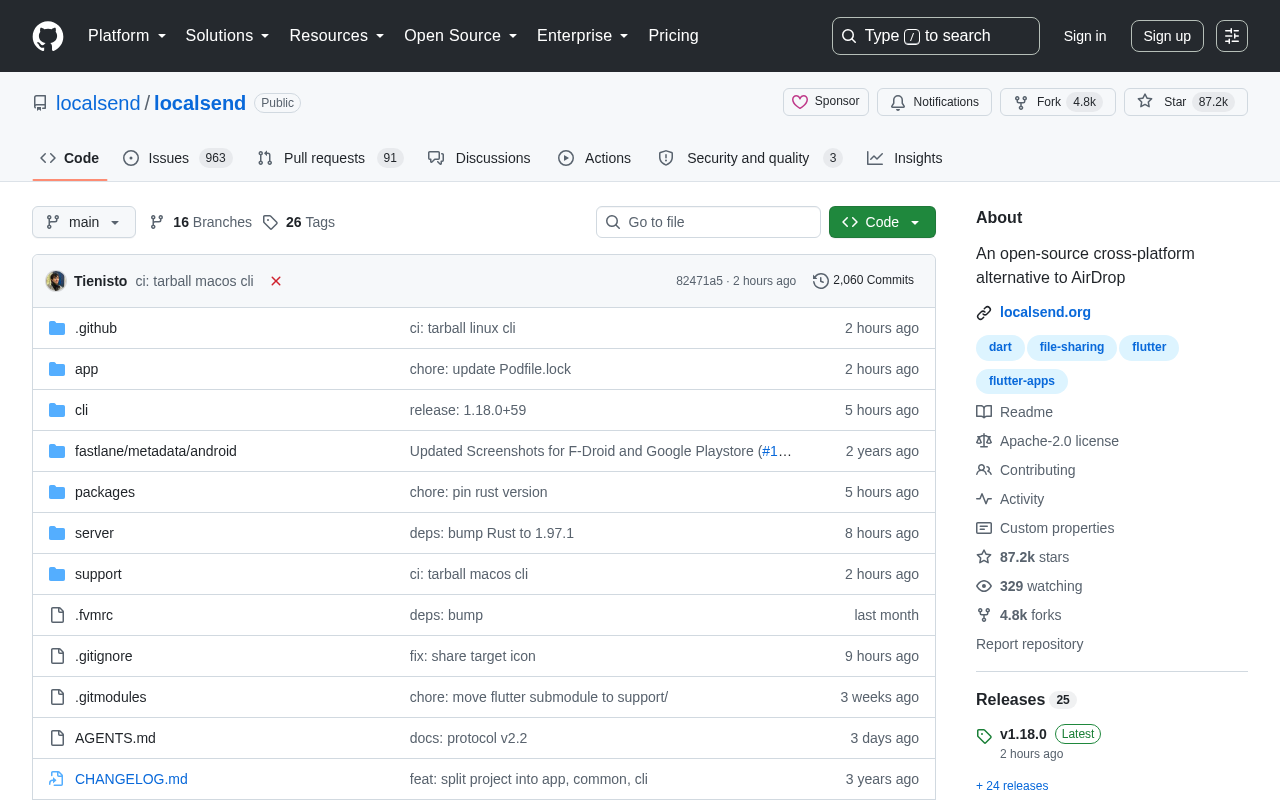Expand the Enterprise menu
The width and height of the screenshot is (1280, 800).
[583, 36]
